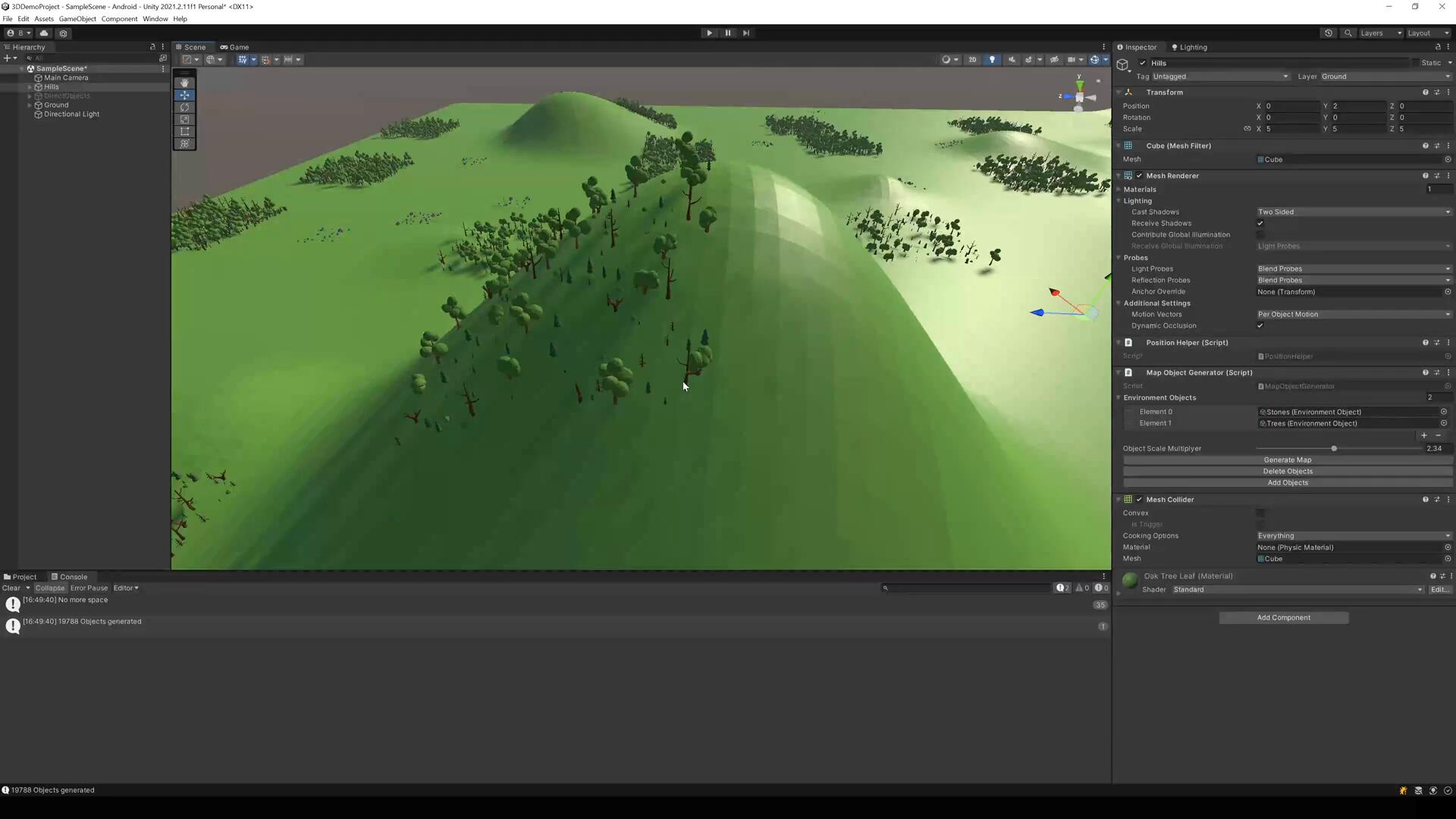Viewport: 1456px width, 819px height.
Task: Select the Hand view tool
Action: 184,83
